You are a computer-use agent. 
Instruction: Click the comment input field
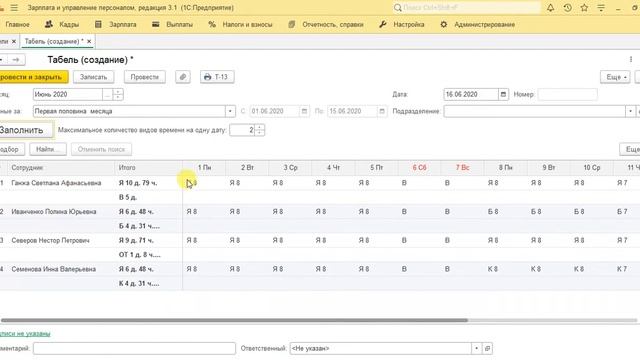[x=134, y=348]
